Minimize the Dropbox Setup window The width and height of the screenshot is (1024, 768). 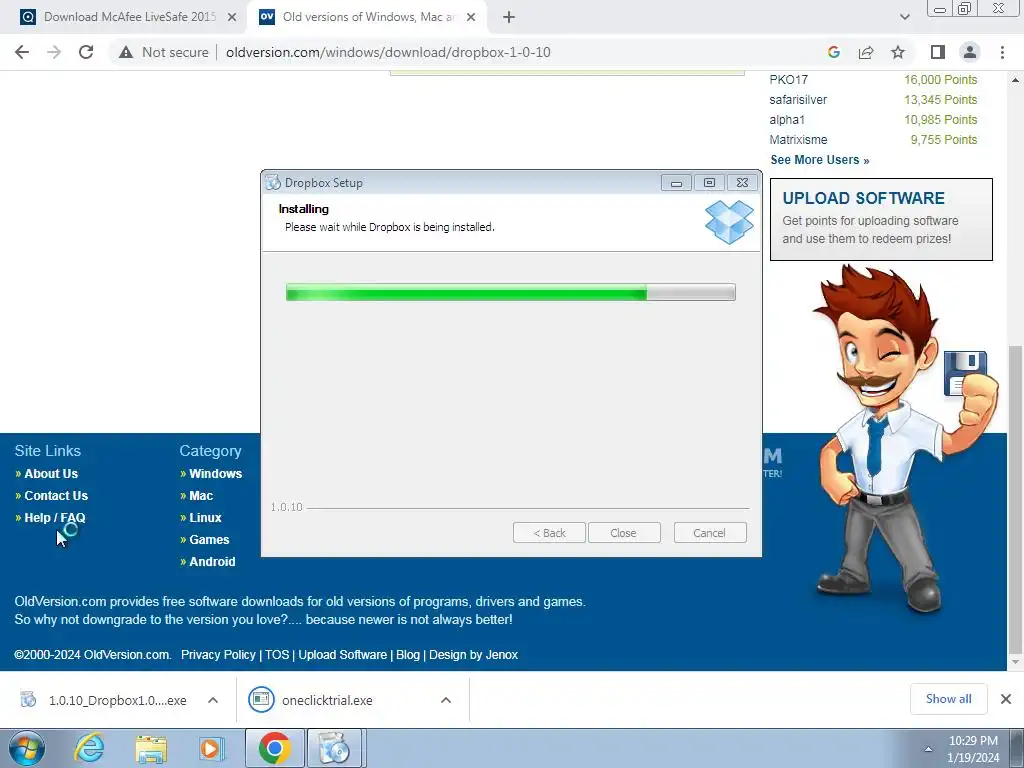pyautogui.click(x=676, y=183)
